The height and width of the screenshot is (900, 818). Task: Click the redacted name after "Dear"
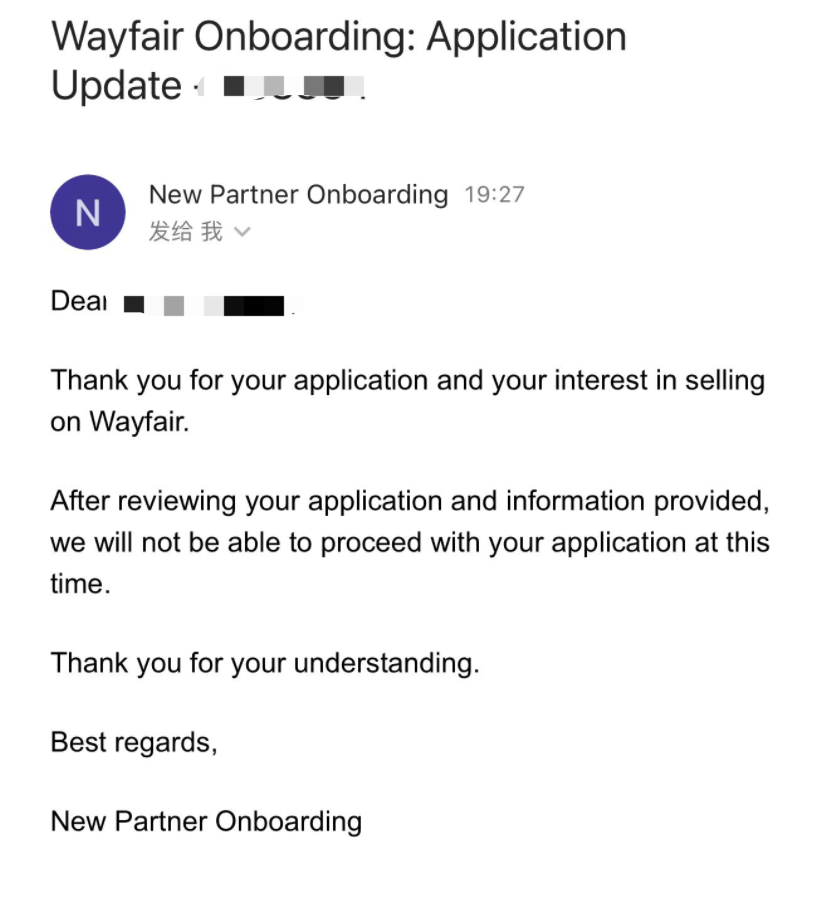tap(210, 302)
